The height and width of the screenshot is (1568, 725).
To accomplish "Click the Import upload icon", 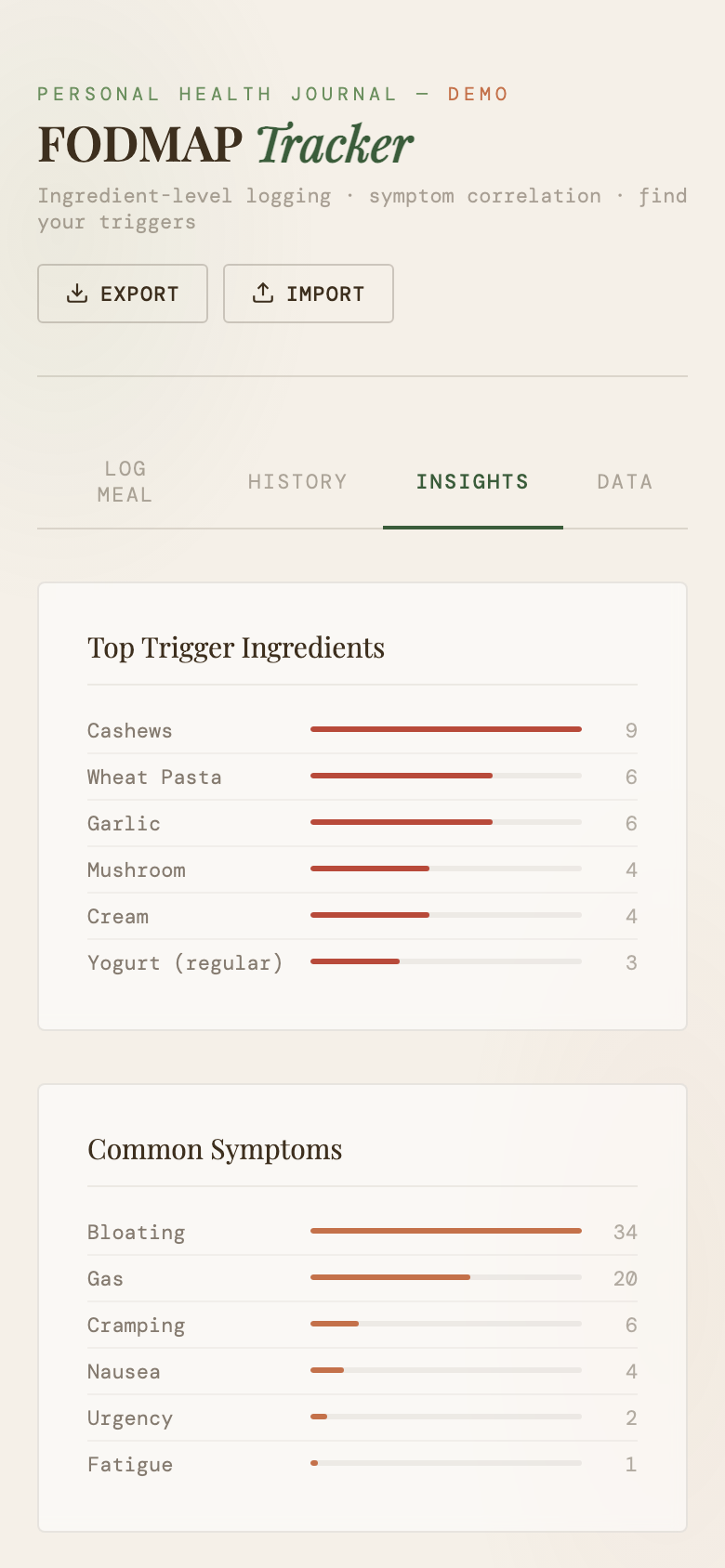I will 263,294.
